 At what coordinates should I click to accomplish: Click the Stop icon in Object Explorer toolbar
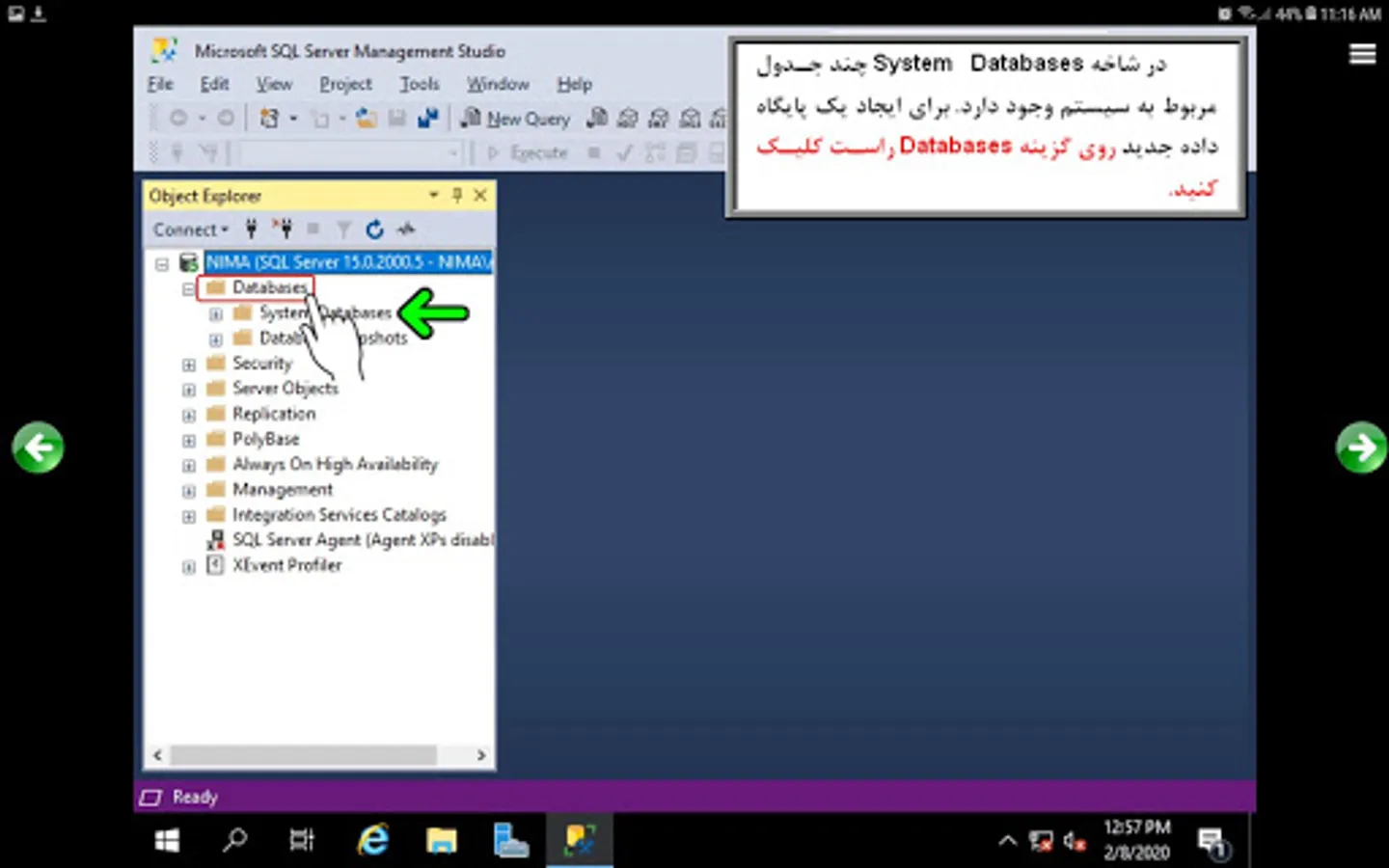pos(313,229)
